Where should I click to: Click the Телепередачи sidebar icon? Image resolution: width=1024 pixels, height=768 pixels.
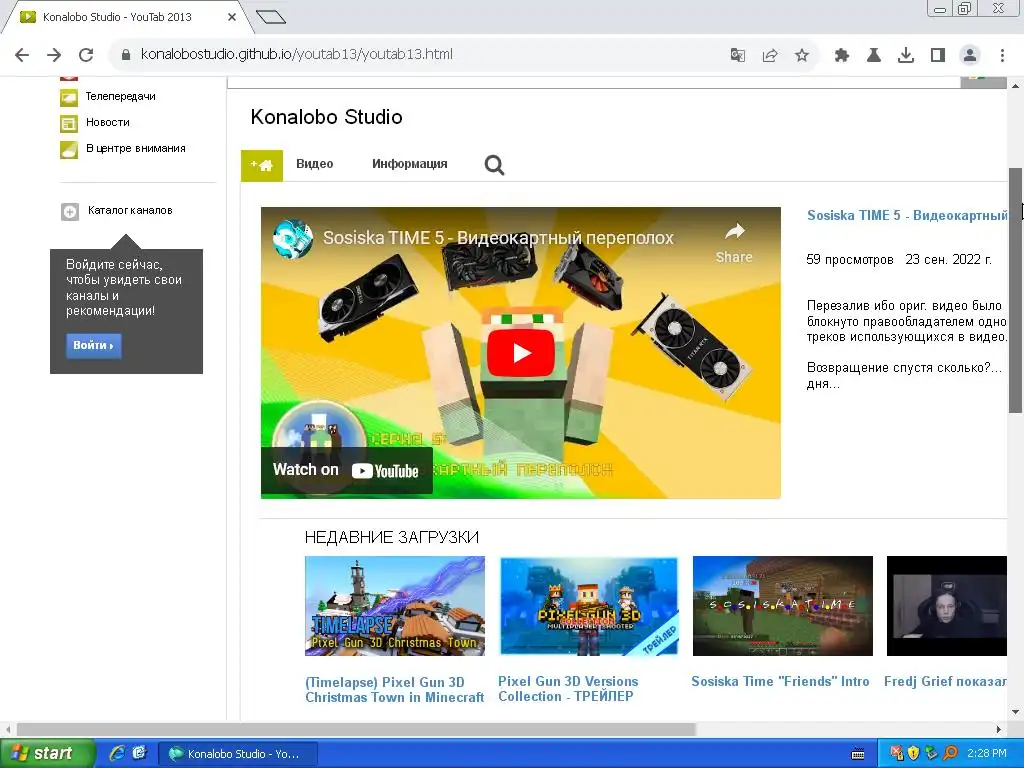pyautogui.click(x=69, y=97)
